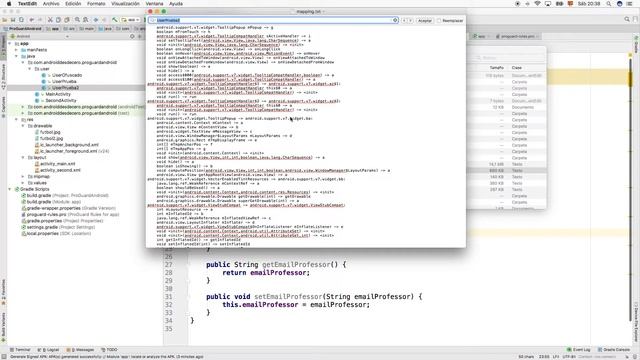
Task: Select activity_main.xml in layout folder
Action: tap(58, 164)
